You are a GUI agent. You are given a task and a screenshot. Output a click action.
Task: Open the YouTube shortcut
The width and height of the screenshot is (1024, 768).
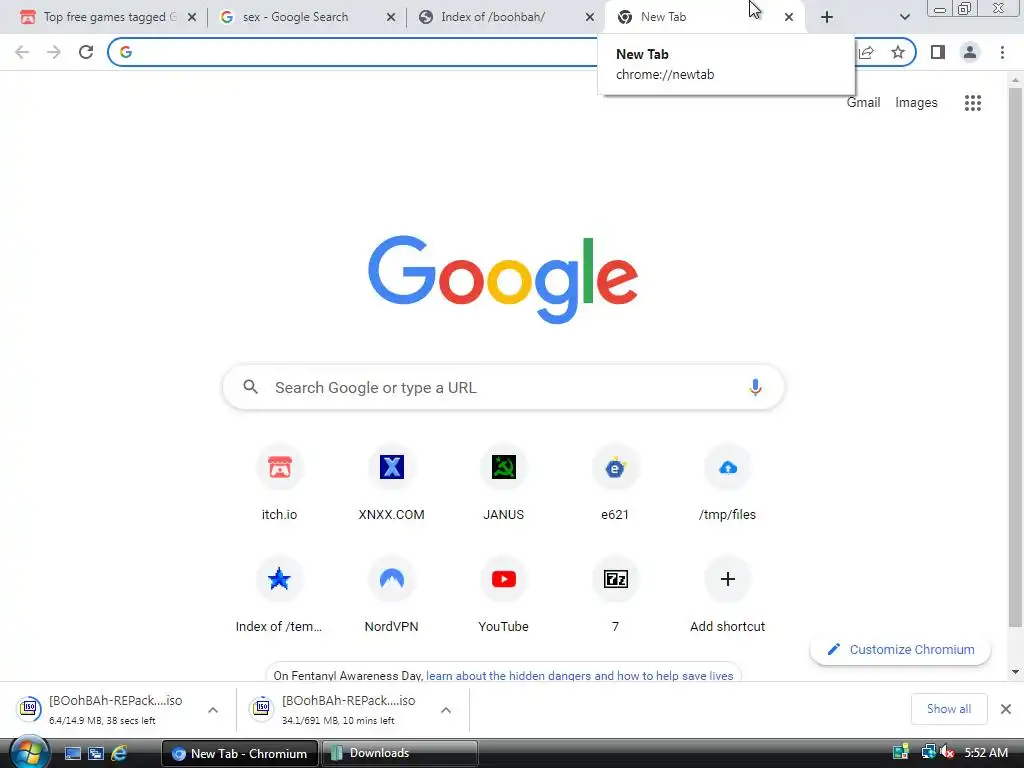tap(504, 596)
